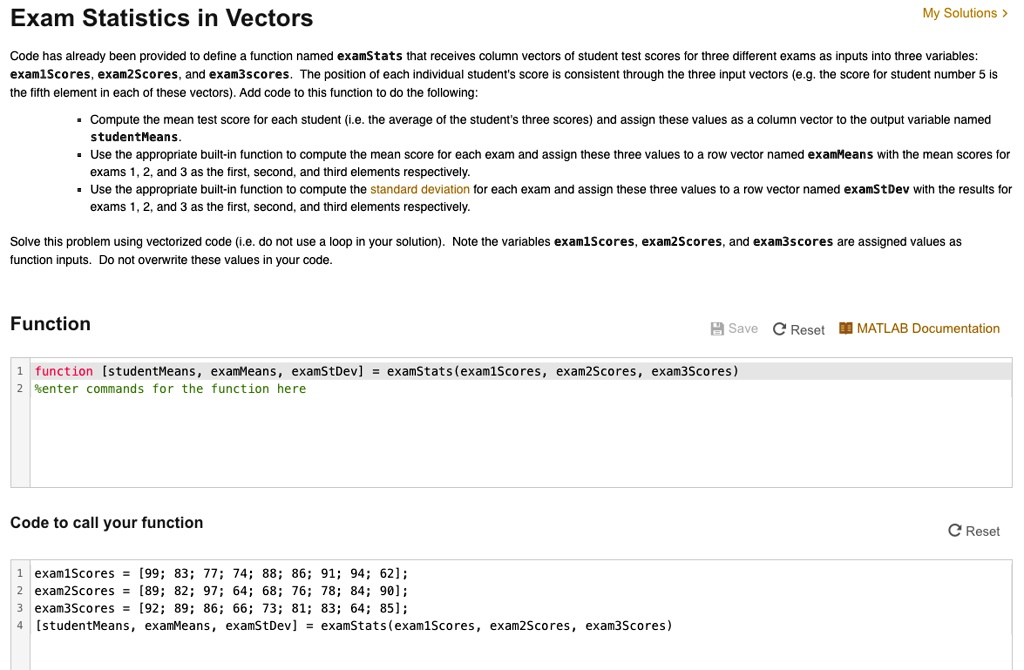The image size is (1024, 670).
Task: Open My Solutions chevron arrow
Action: (1005, 13)
